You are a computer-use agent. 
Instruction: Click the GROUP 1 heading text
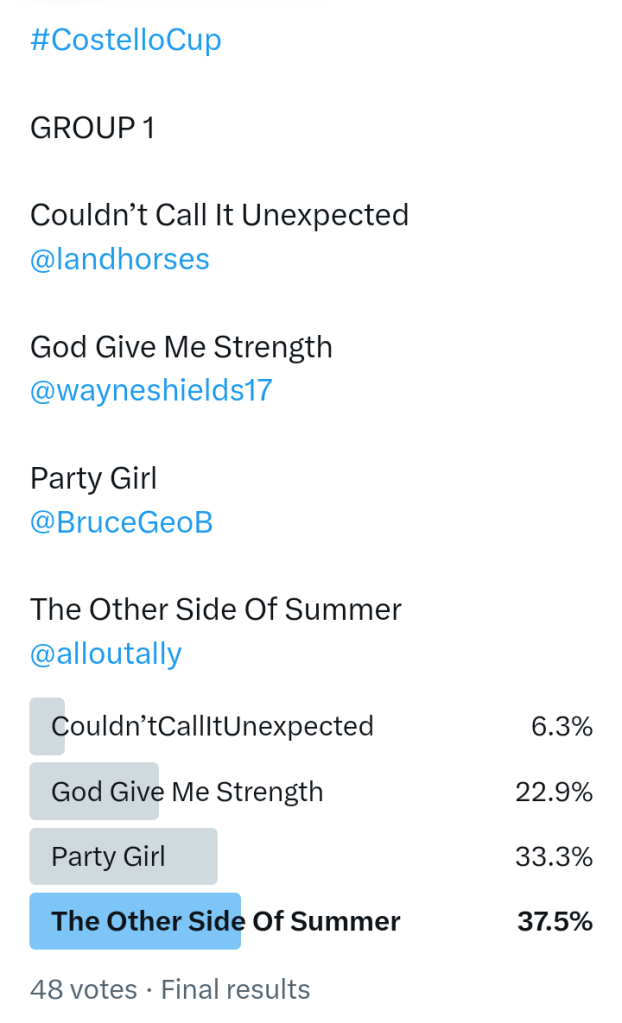[x=93, y=128]
